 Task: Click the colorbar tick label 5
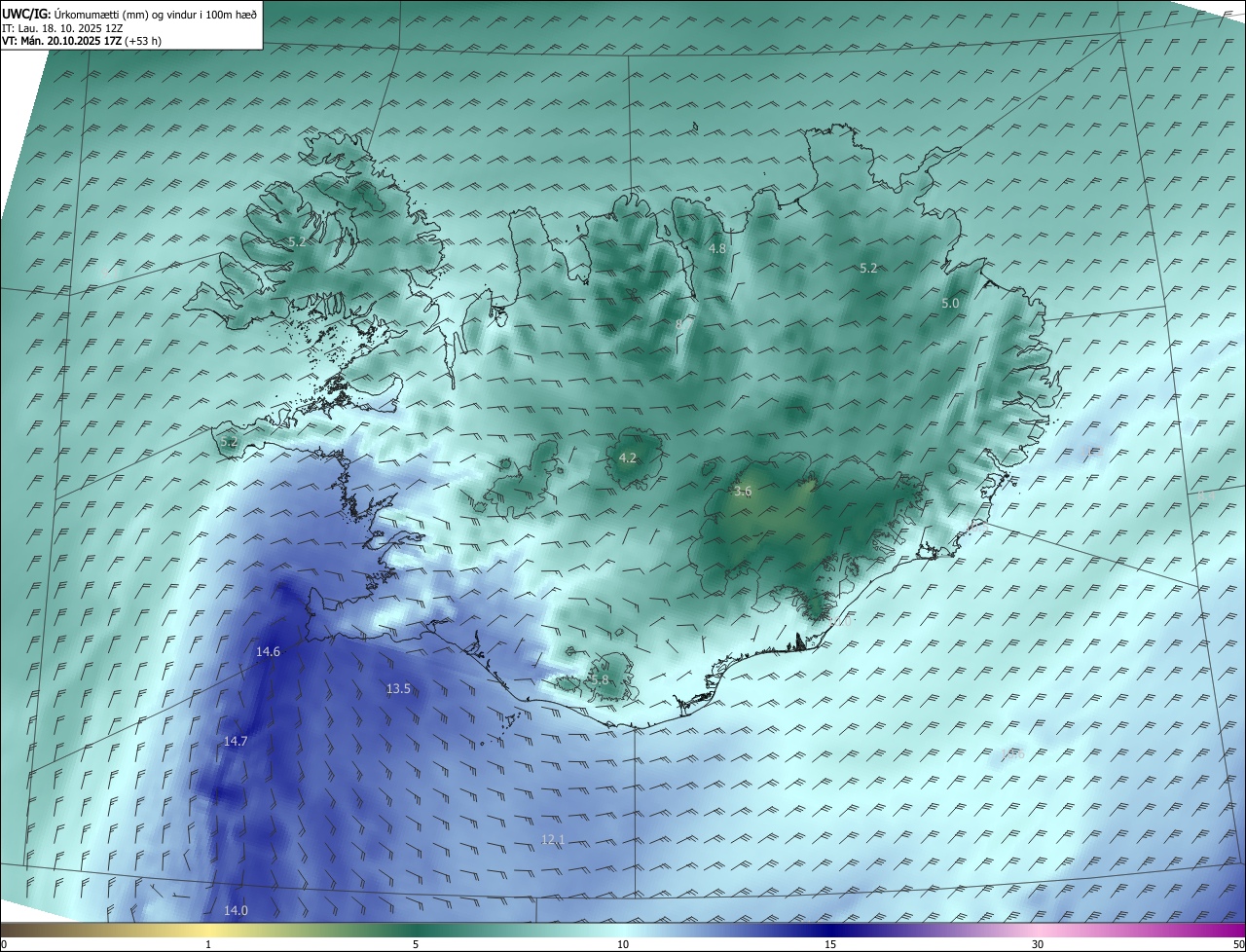pyautogui.click(x=416, y=945)
